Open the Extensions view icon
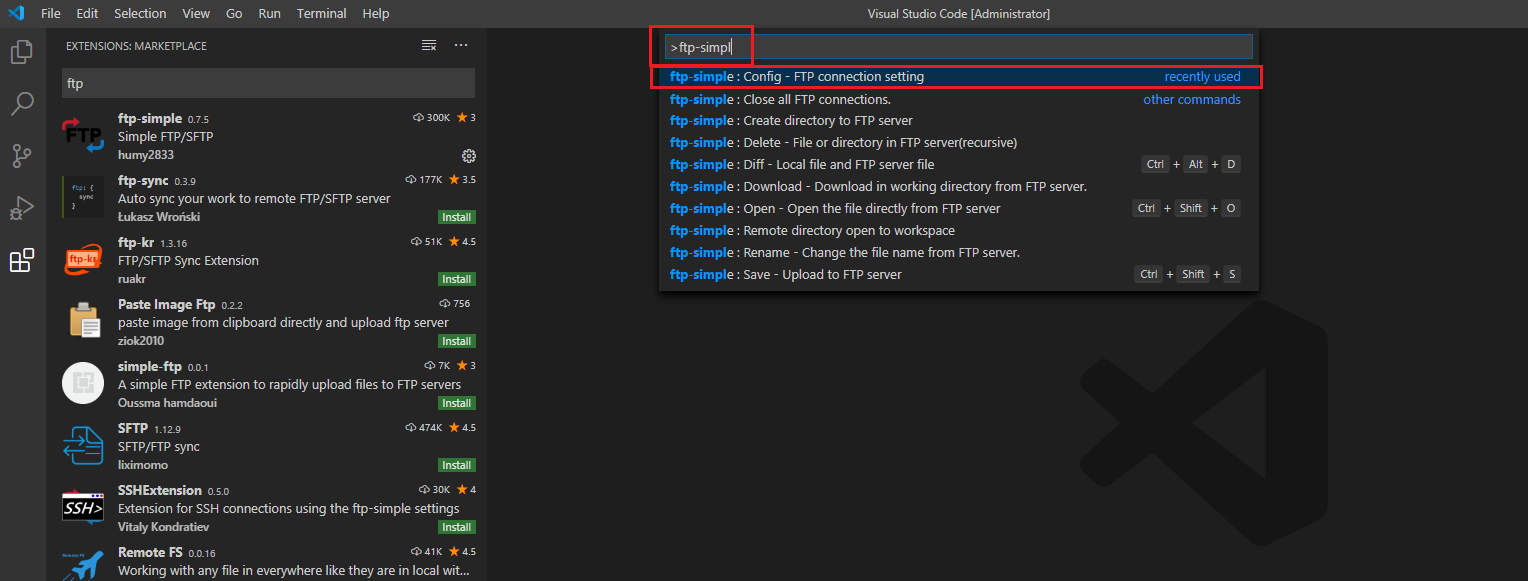Screen dimensions: 1528x581 click(x=22, y=260)
